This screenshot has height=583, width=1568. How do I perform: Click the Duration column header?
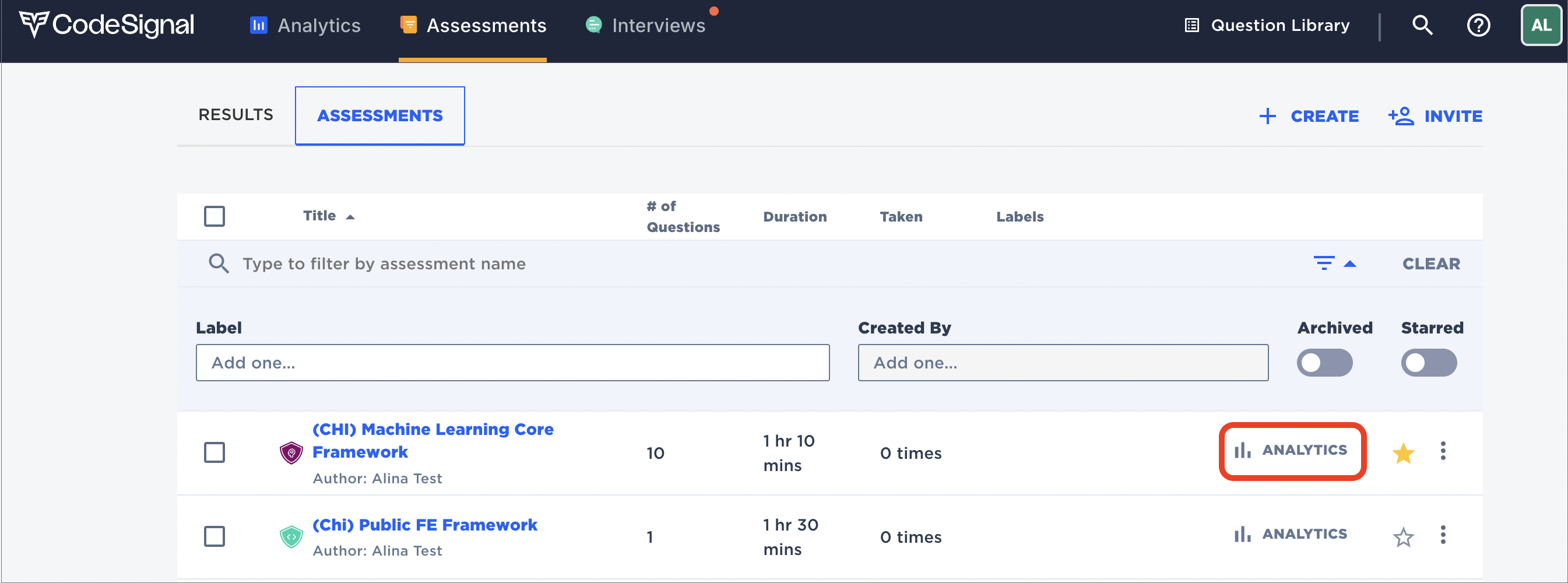click(x=794, y=217)
